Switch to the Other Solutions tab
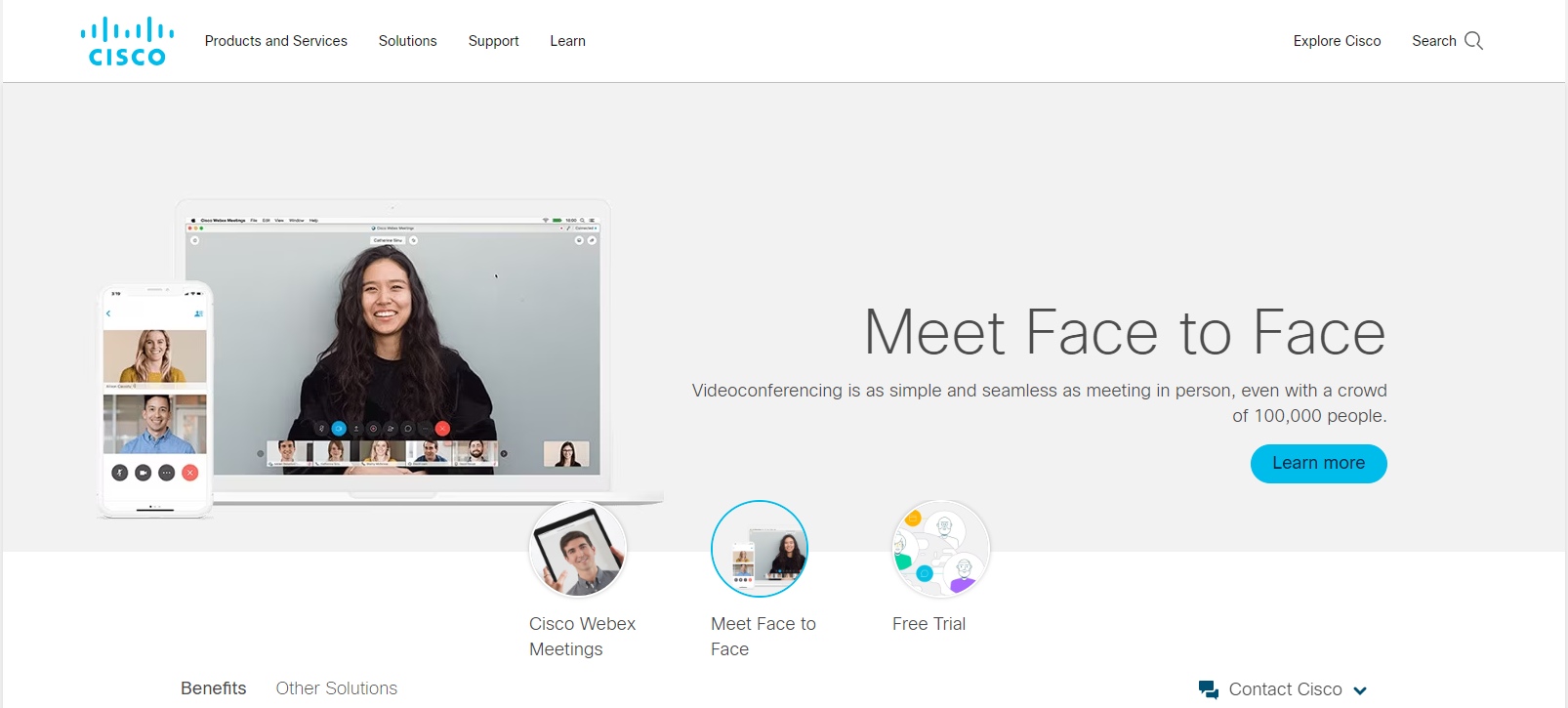Viewport: 1568px width, 708px height. coord(337,688)
